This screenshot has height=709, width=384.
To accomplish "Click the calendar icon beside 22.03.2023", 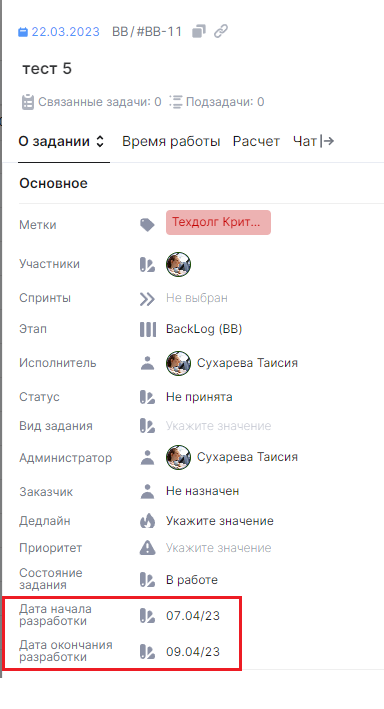I will 23,32.
